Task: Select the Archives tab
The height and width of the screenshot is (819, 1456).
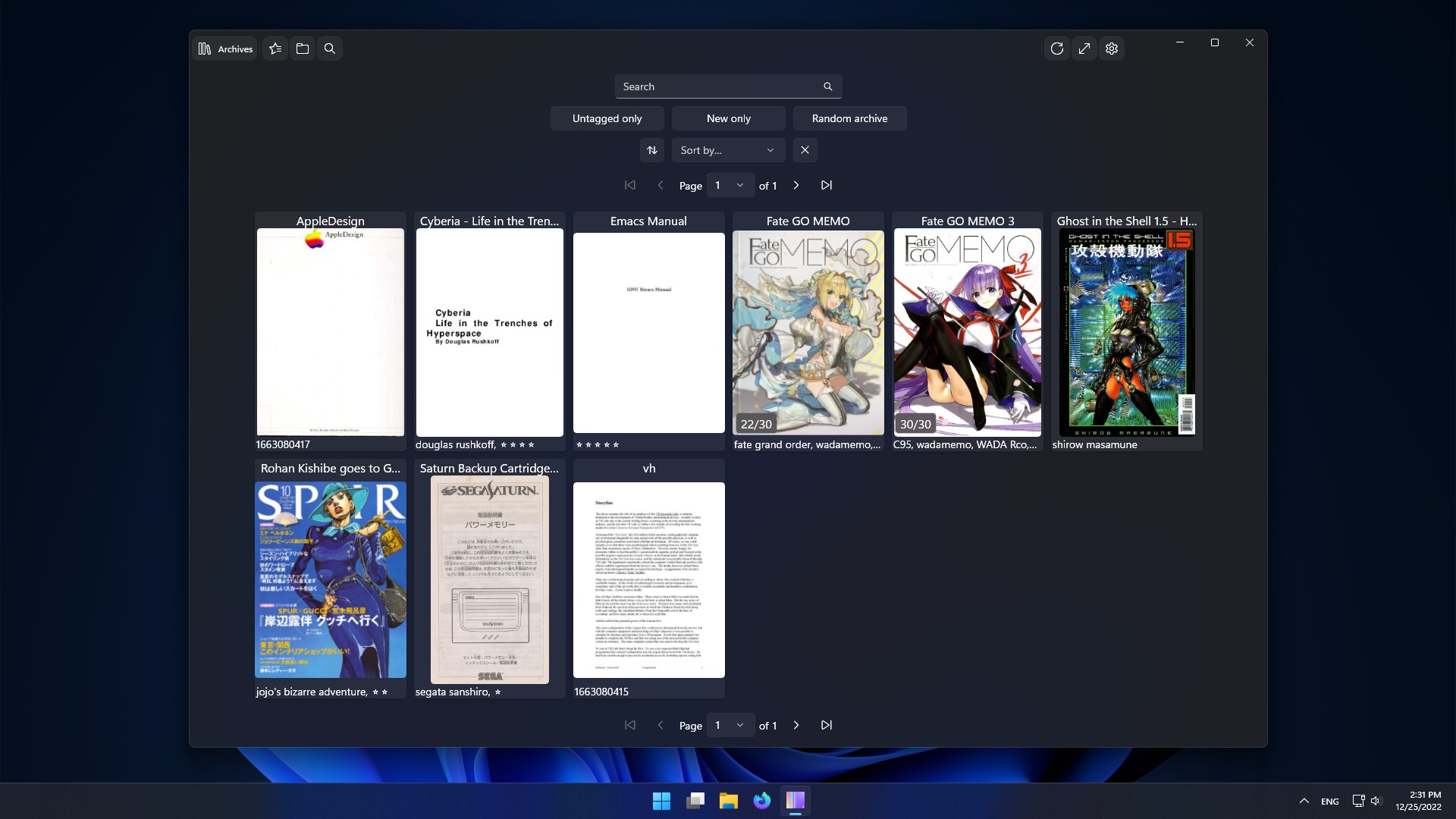Action: pyautogui.click(x=225, y=49)
